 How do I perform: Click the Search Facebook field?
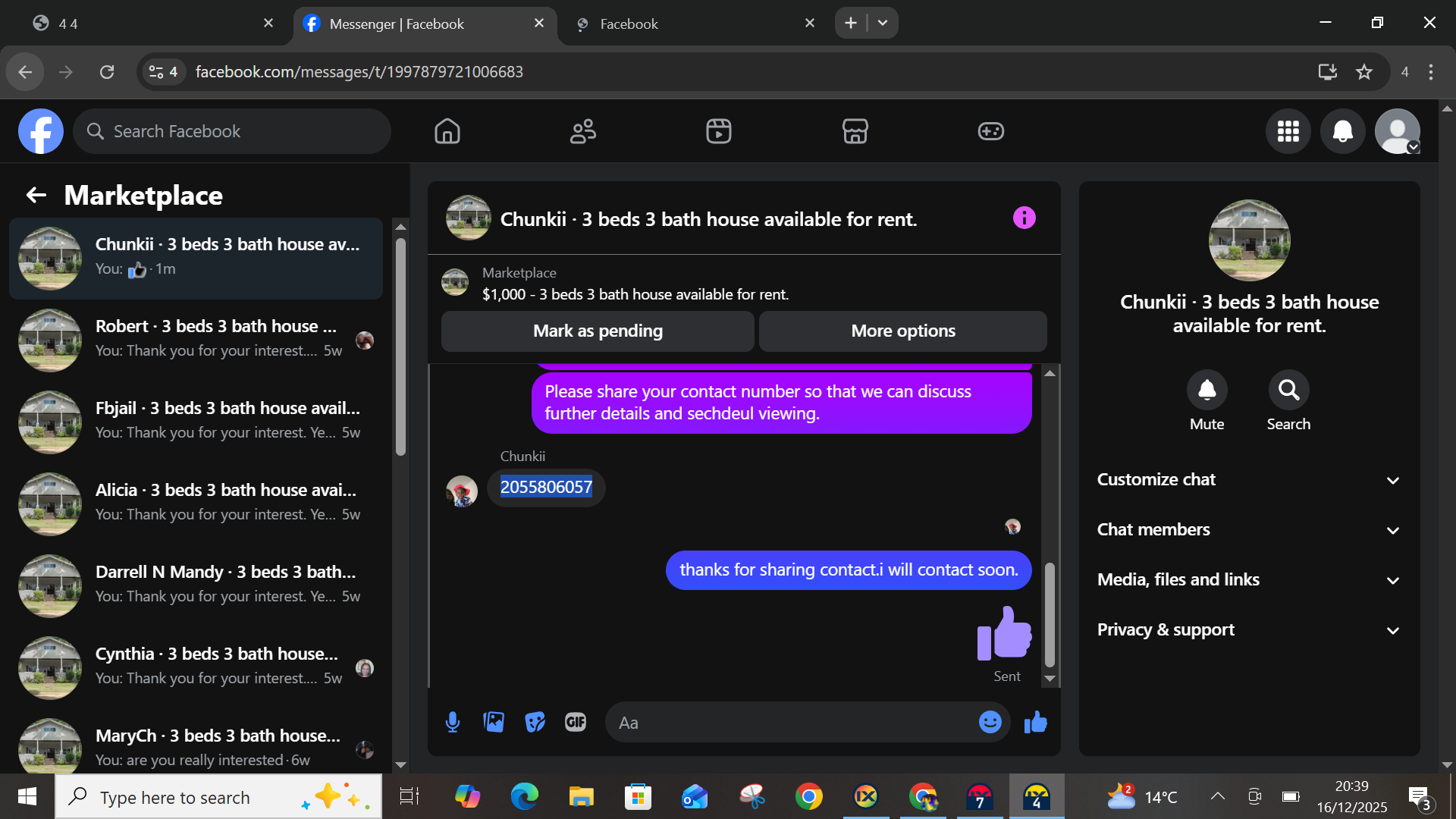click(x=232, y=131)
